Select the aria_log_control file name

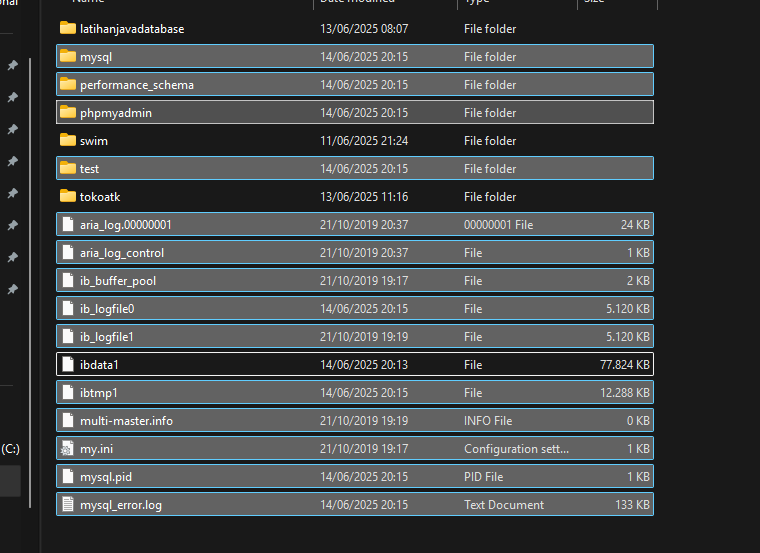point(122,253)
